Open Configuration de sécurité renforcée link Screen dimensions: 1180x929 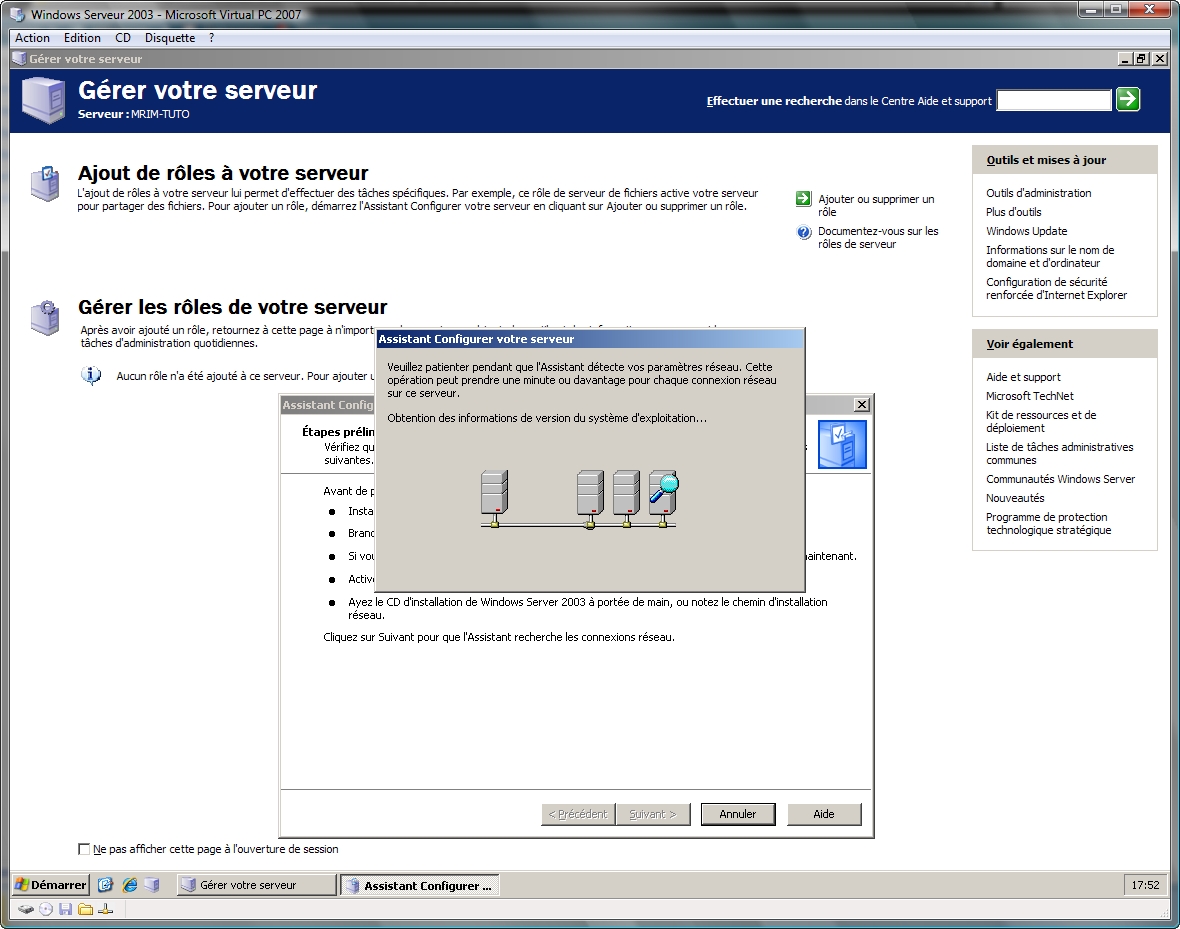(1057, 288)
